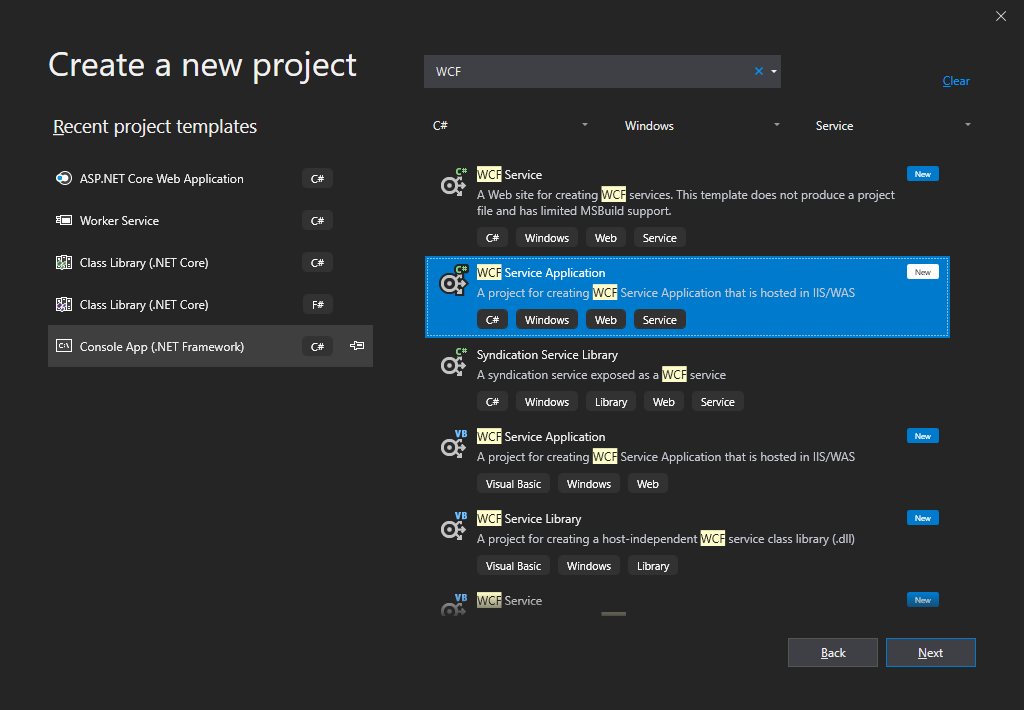Unpin the Console App template pin icon
This screenshot has width=1024, height=710.
point(357,346)
